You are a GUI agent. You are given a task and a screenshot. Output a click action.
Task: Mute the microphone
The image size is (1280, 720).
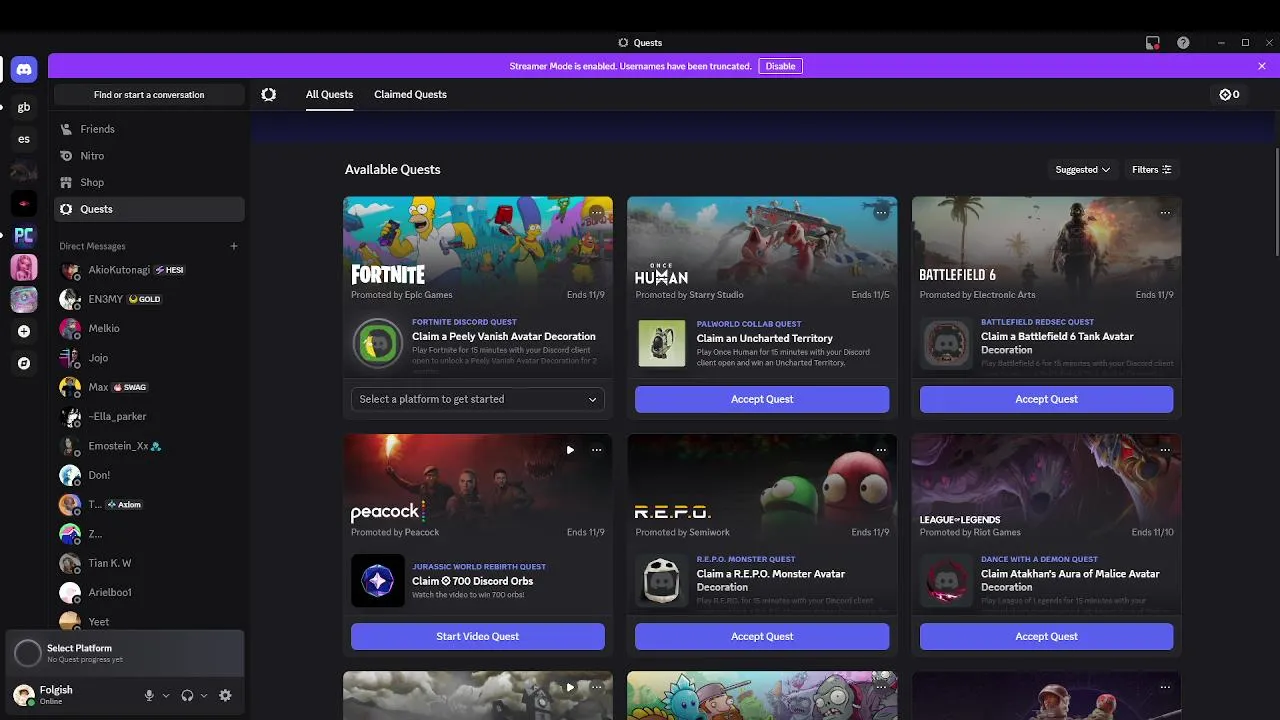pos(149,695)
